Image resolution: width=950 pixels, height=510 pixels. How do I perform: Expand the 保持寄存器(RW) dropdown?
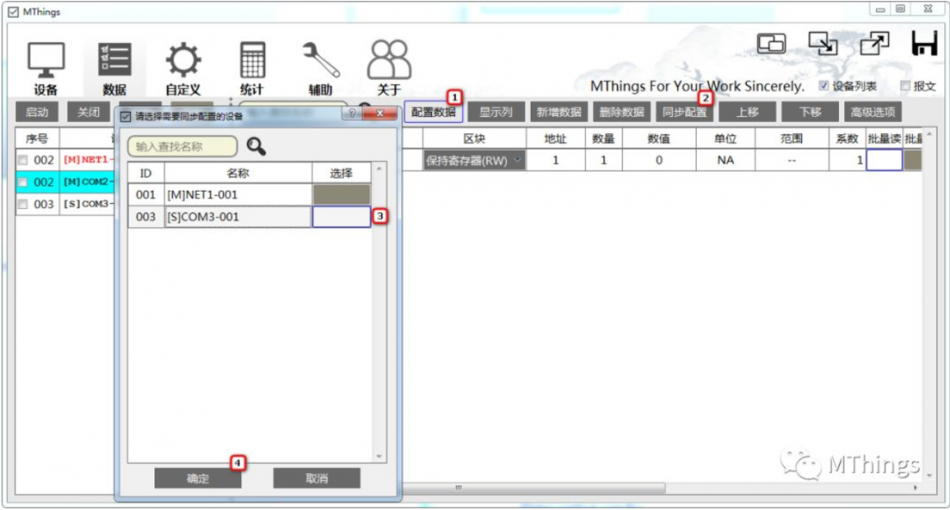coord(517,160)
